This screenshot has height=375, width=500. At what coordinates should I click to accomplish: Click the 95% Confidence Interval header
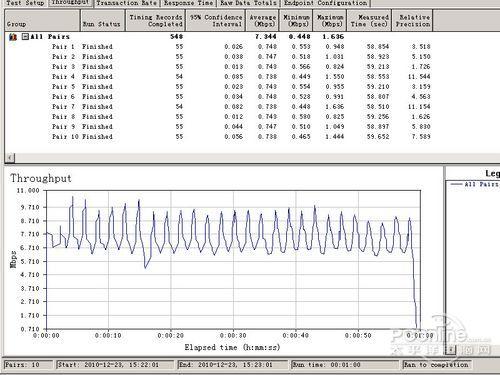[216, 21]
